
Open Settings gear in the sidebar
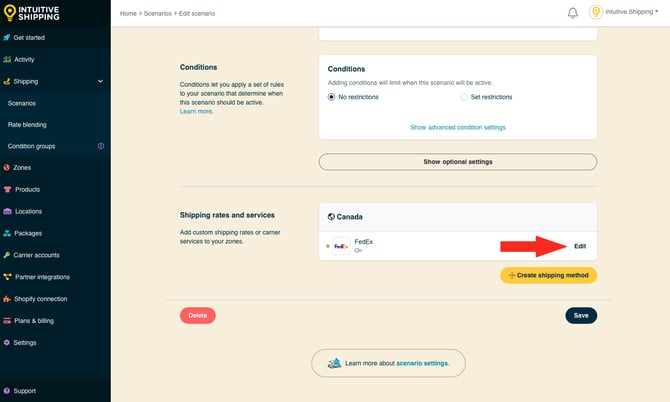pyautogui.click(x=7, y=342)
